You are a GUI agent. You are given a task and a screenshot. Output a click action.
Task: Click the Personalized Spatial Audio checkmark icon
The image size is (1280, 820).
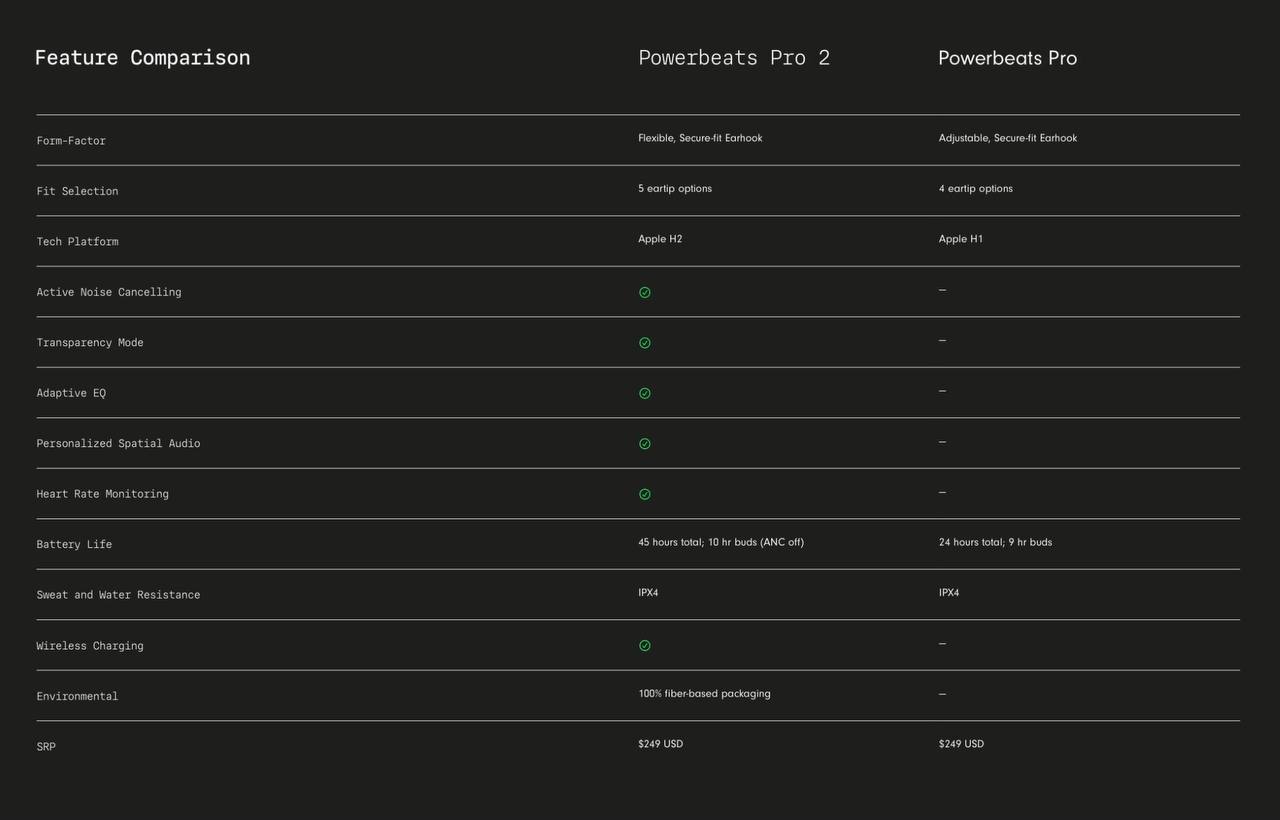point(644,444)
